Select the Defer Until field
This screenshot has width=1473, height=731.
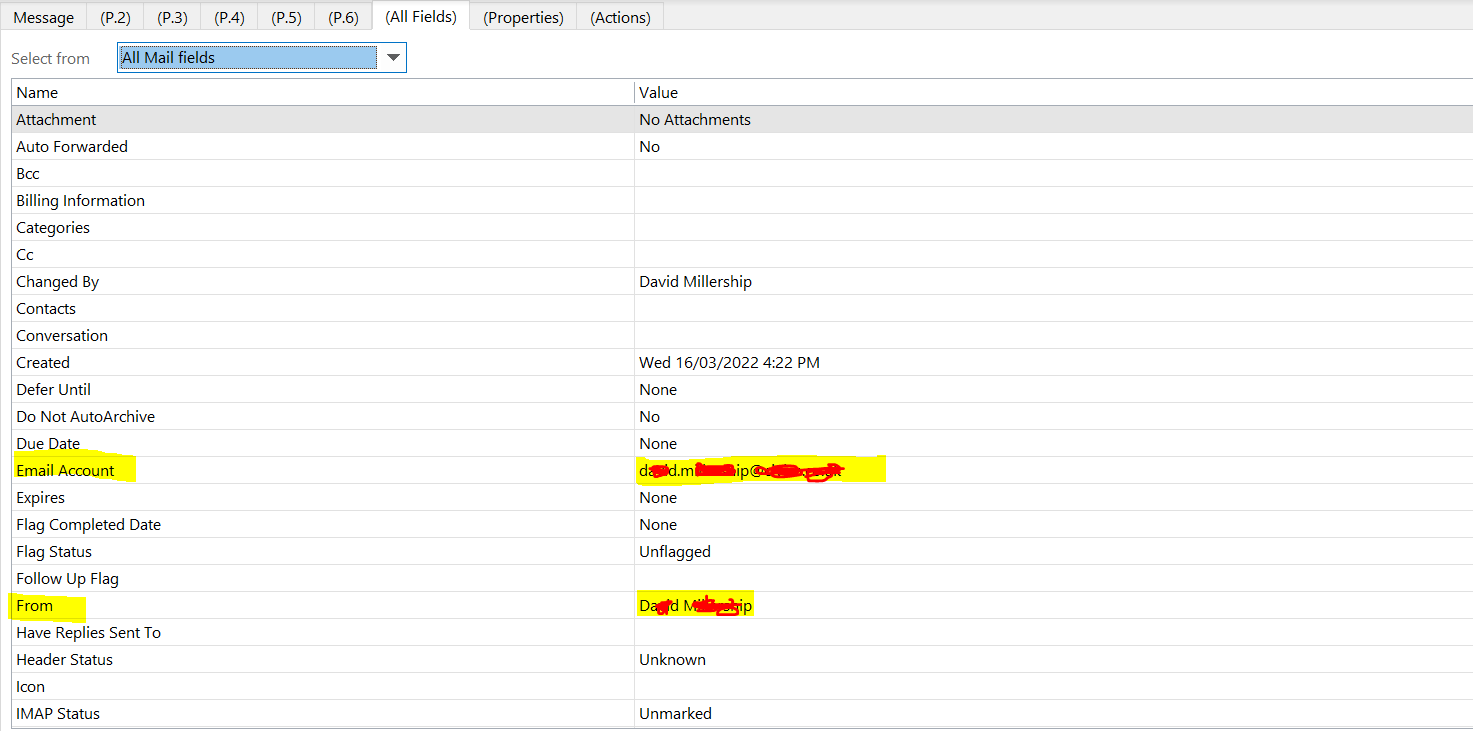(53, 389)
